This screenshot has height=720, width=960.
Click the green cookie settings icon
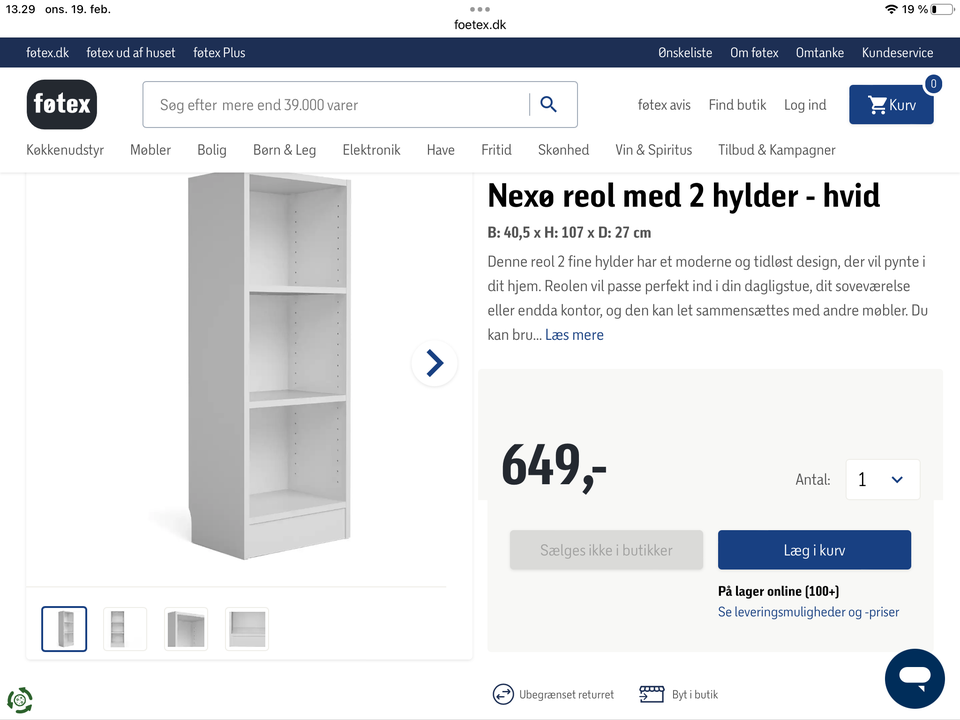click(20, 699)
